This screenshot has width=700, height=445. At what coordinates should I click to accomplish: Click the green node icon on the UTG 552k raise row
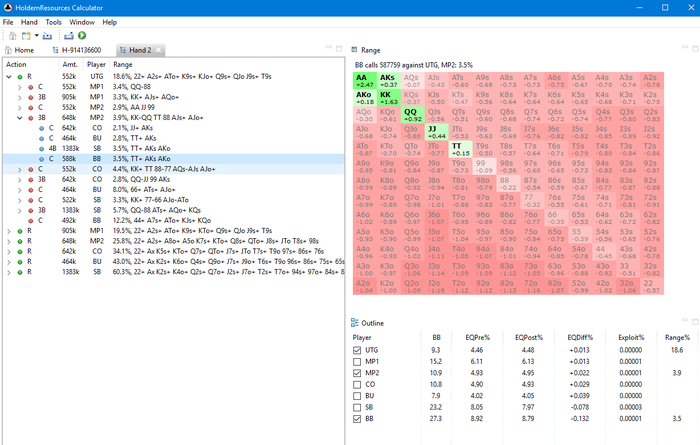20,77
